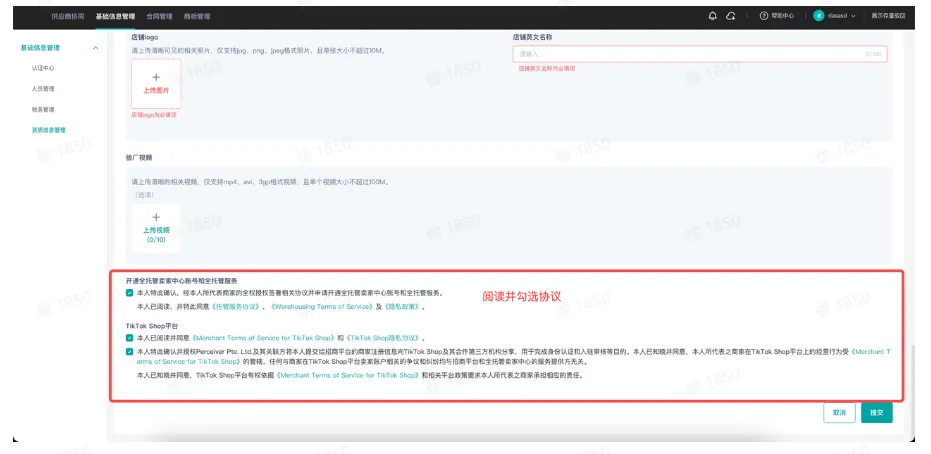This screenshot has height=454, width=931.
Task: Open the sidebar item below 人员管理
Action: (43, 110)
